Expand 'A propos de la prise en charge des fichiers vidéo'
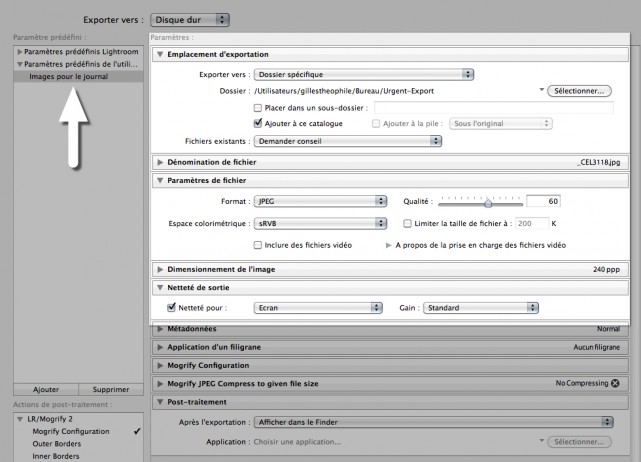This screenshot has height=462, width=641. click(x=388, y=245)
